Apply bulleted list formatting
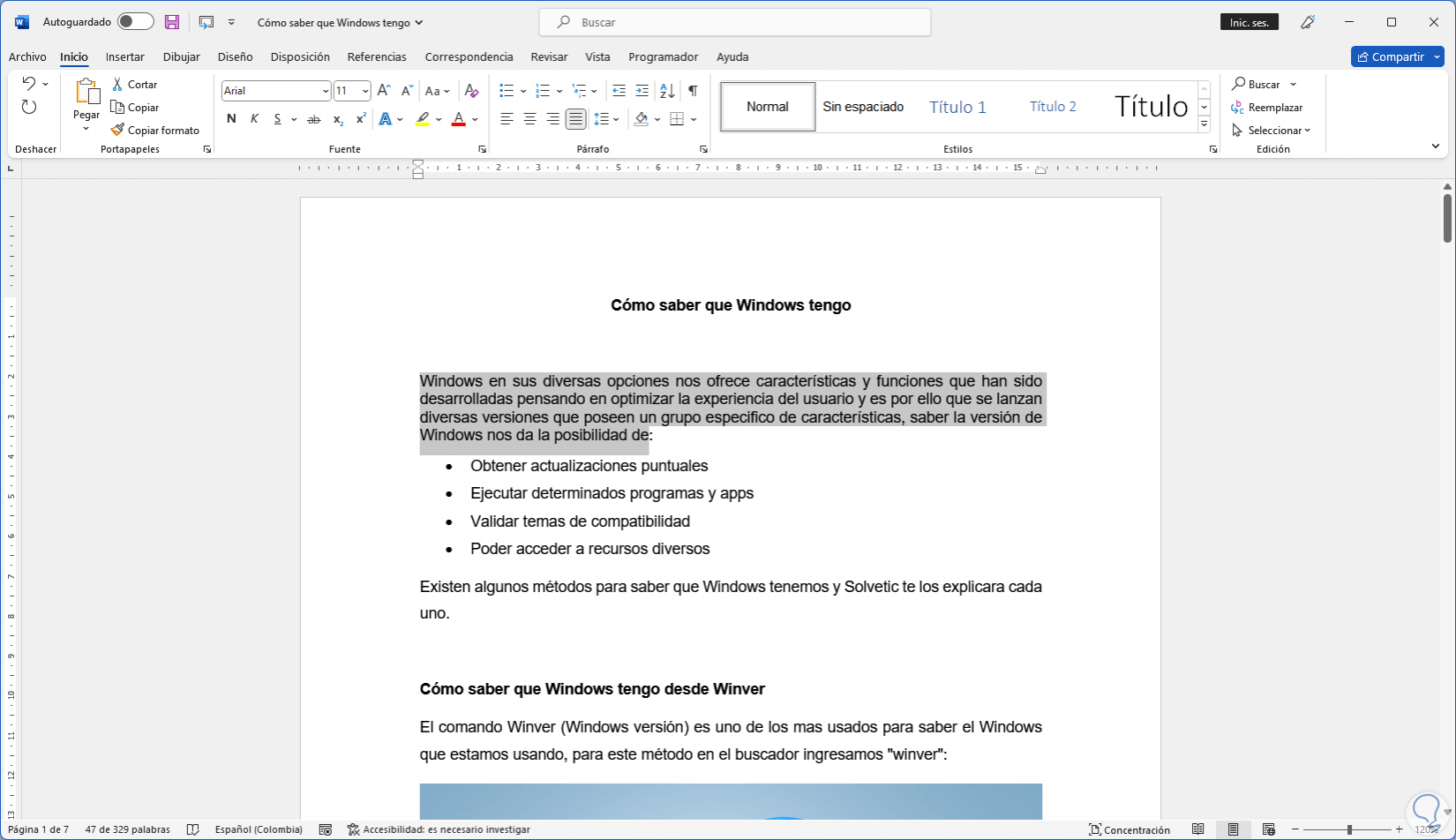The image size is (1456, 840). click(x=507, y=91)
